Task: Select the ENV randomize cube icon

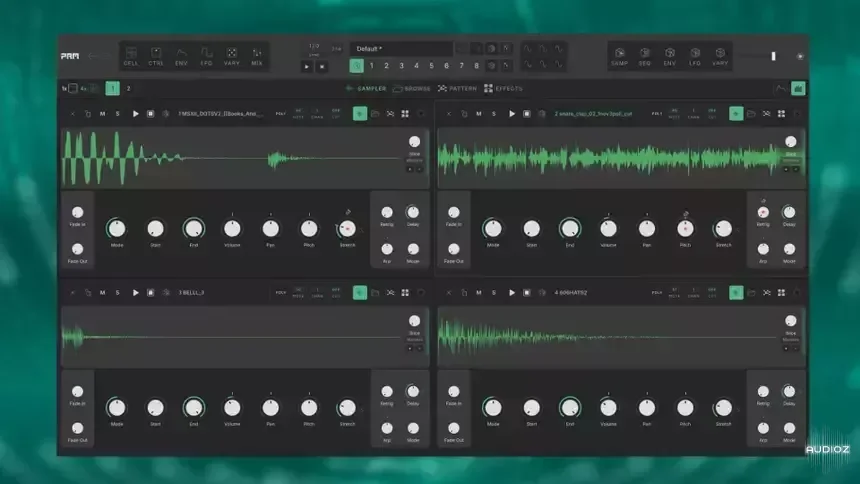Action: click(670, 56)
